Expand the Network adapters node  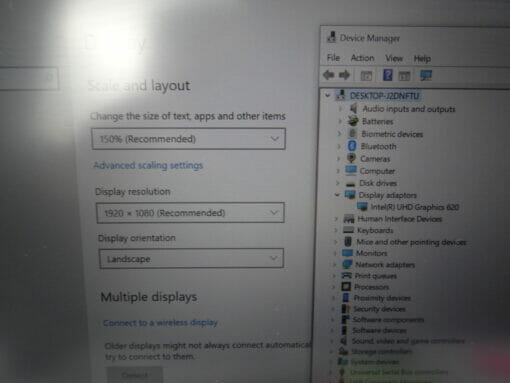(334, 265)
